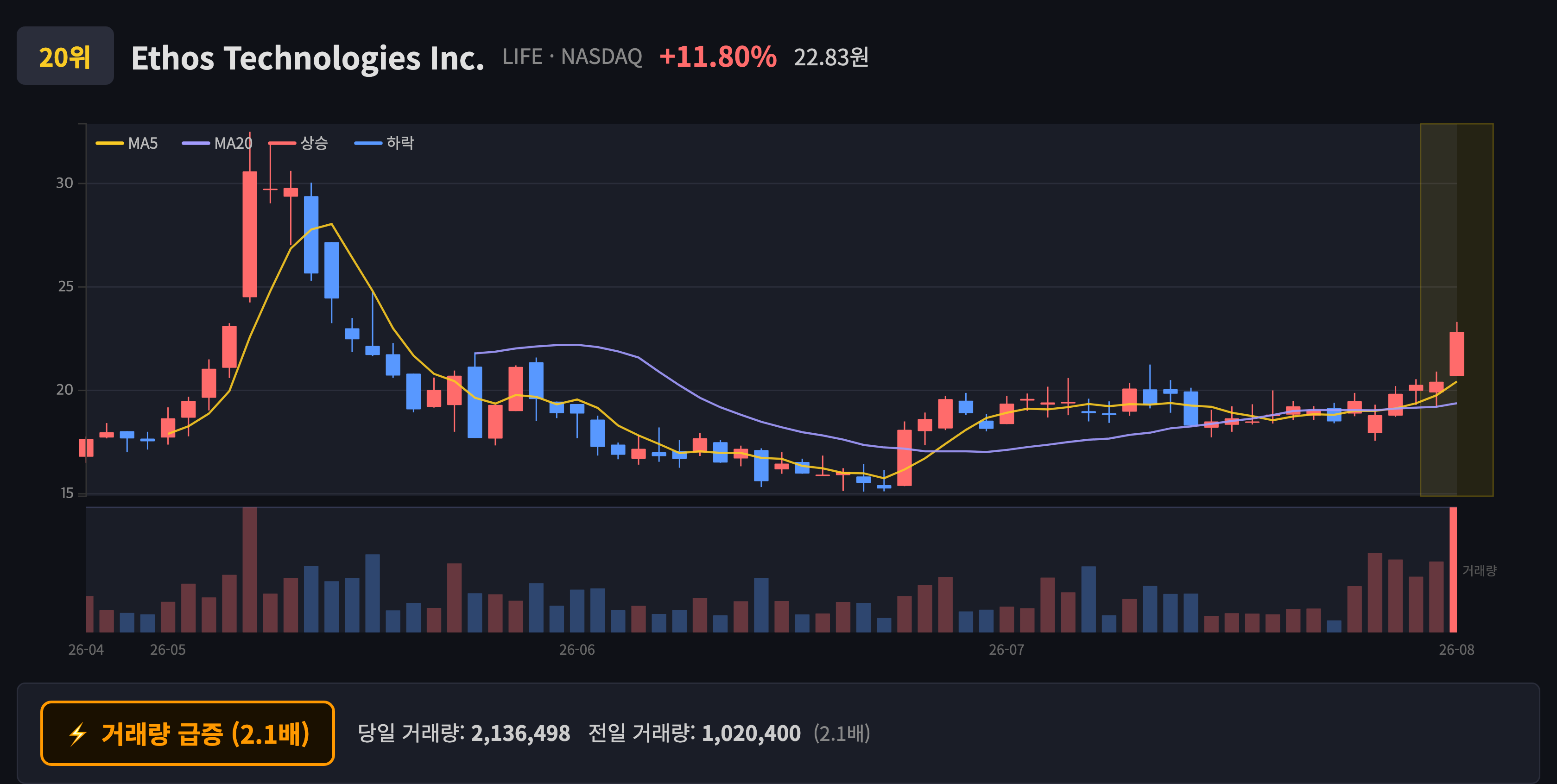This screenshot has height=784, width=1557.
Task: Click the 거래량 label beside volume chart
Action: (x=1479, y=570)
